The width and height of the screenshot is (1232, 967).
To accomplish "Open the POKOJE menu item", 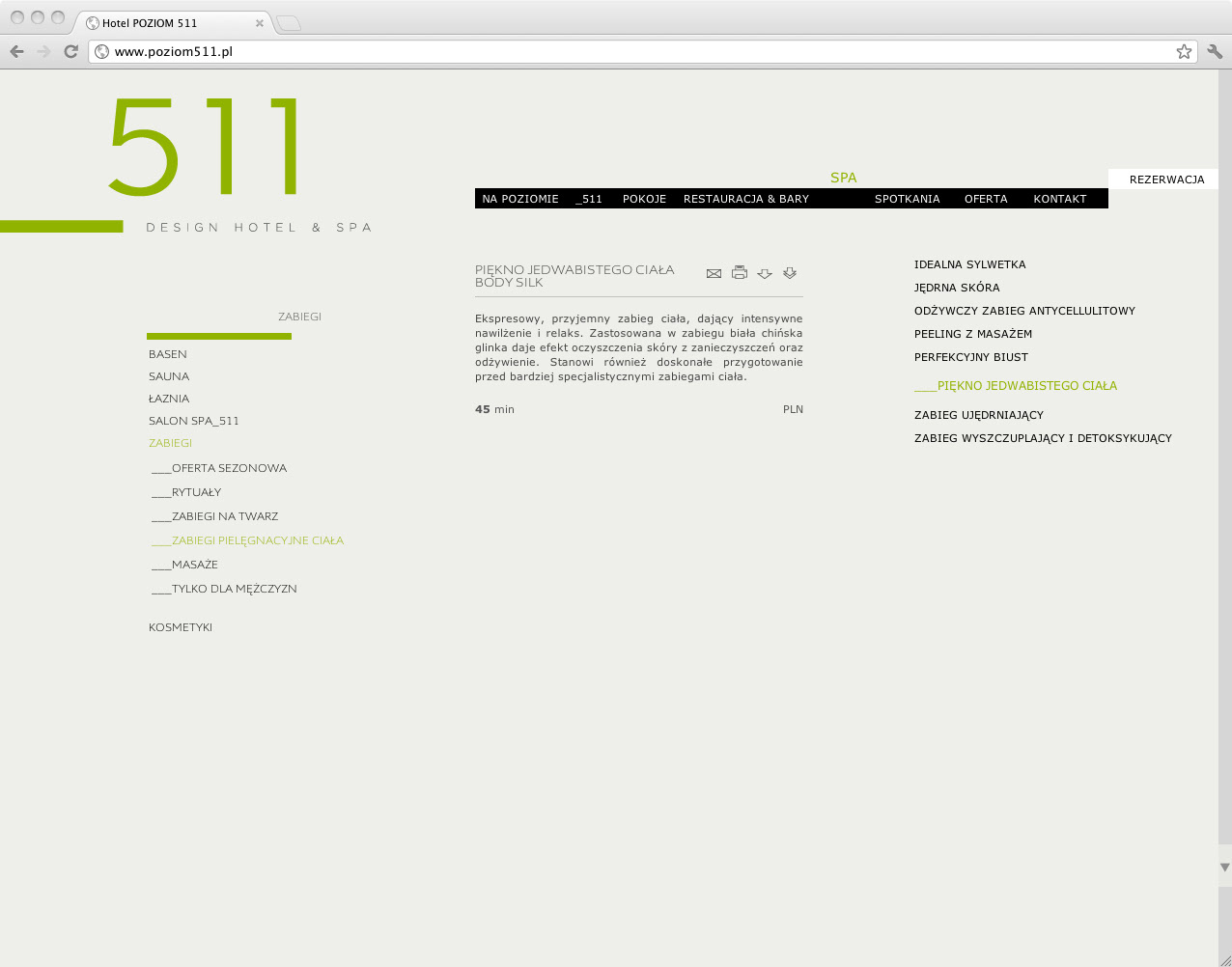I will (644, 199).
